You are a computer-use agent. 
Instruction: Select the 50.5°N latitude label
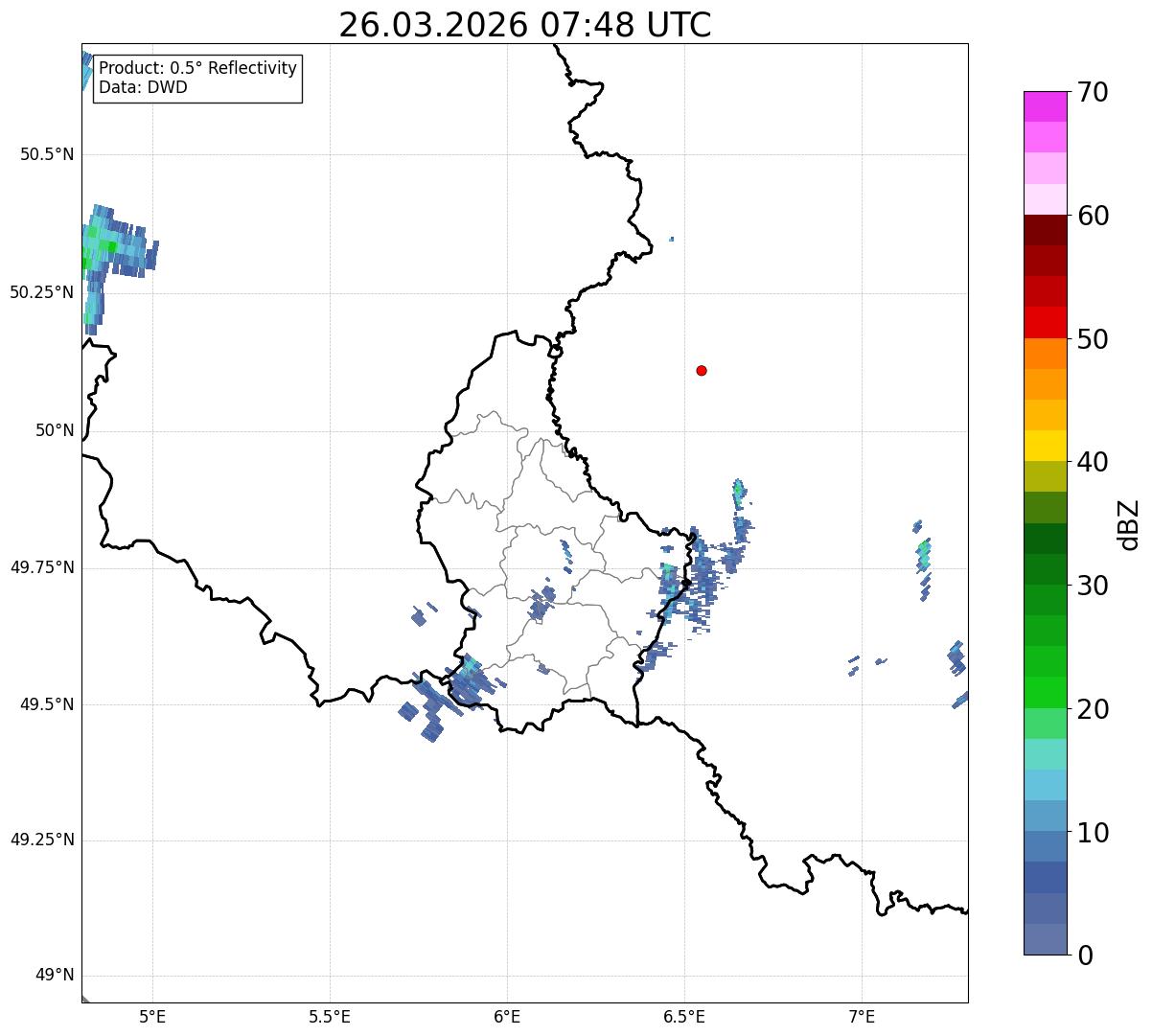tap(47, 155)
